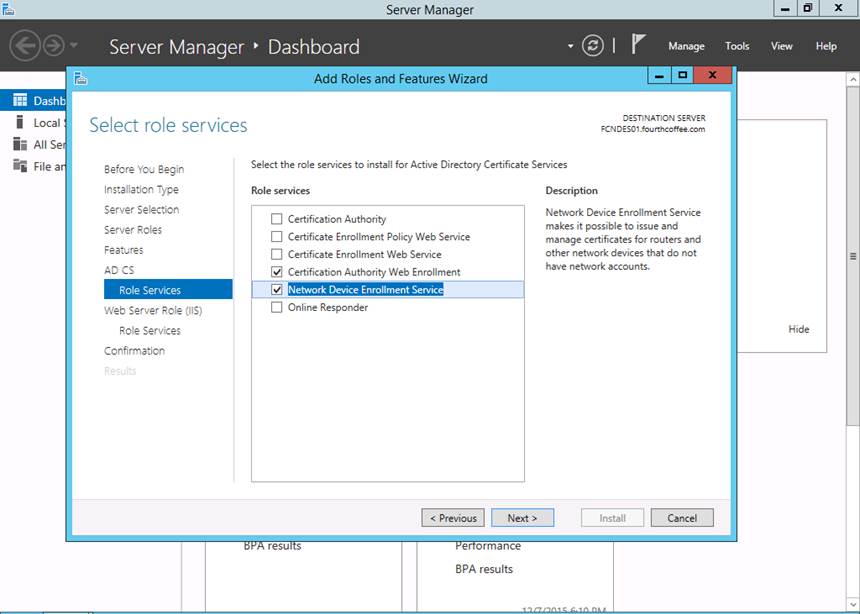Viewport: 860px width, 614px height.
Task: Open the Tools menu
Action: (737, 46)
